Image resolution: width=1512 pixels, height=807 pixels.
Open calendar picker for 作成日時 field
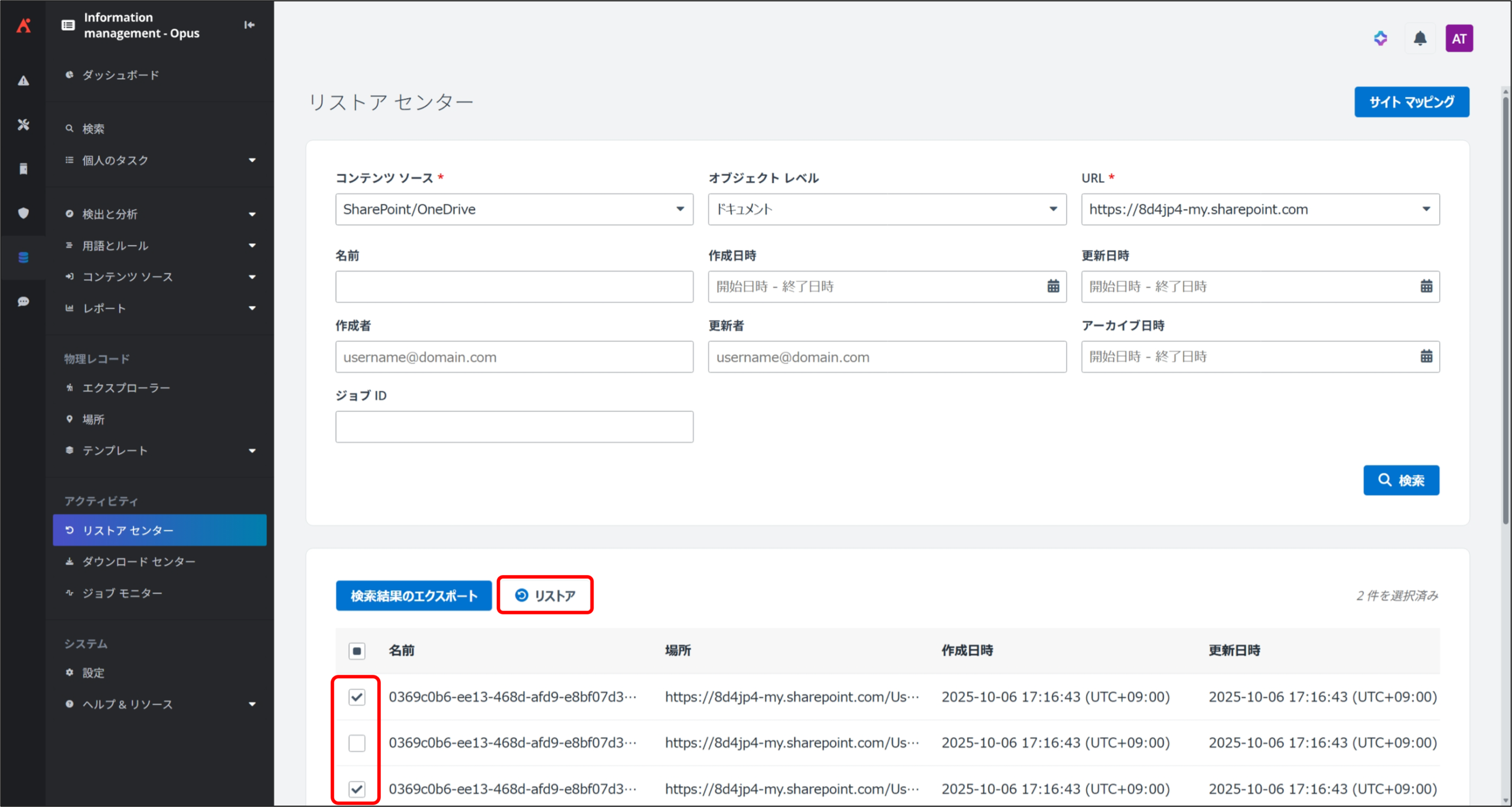[1052, 287]
